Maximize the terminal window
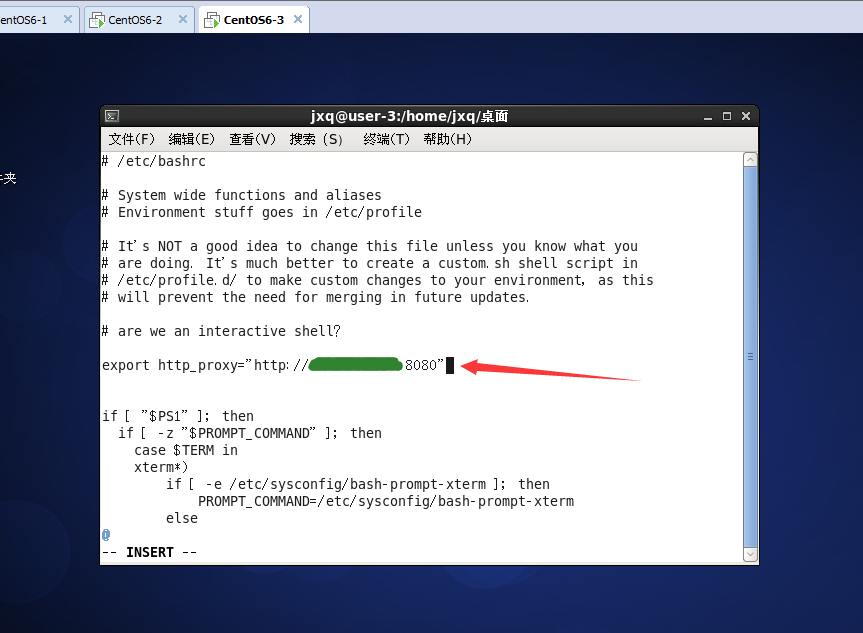Image resolution: width=863 pixels, height=633 pixels. pos(727,116)
